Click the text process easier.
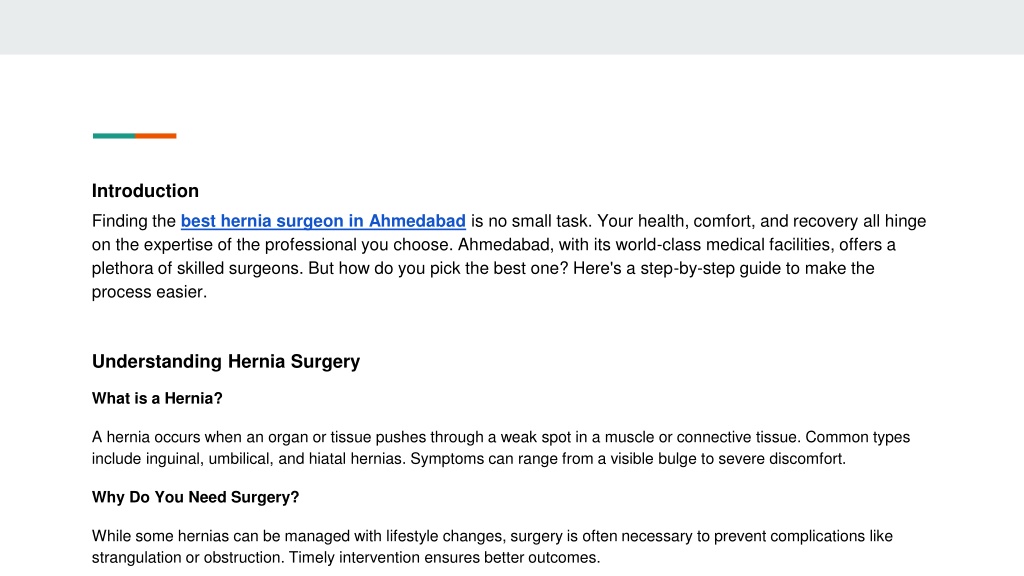Viewport: 1024px width, 576px height. pyautogui.click(x=149, y=292)
